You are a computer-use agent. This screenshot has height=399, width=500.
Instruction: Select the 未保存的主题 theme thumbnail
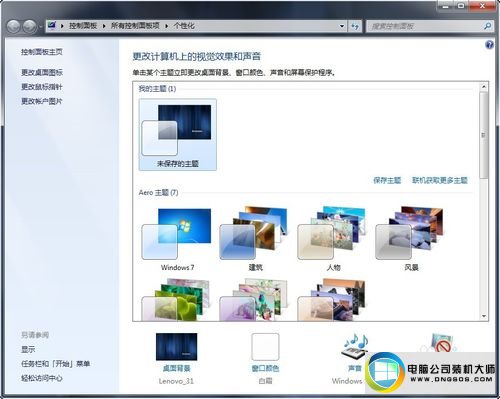tap(178, 134)
